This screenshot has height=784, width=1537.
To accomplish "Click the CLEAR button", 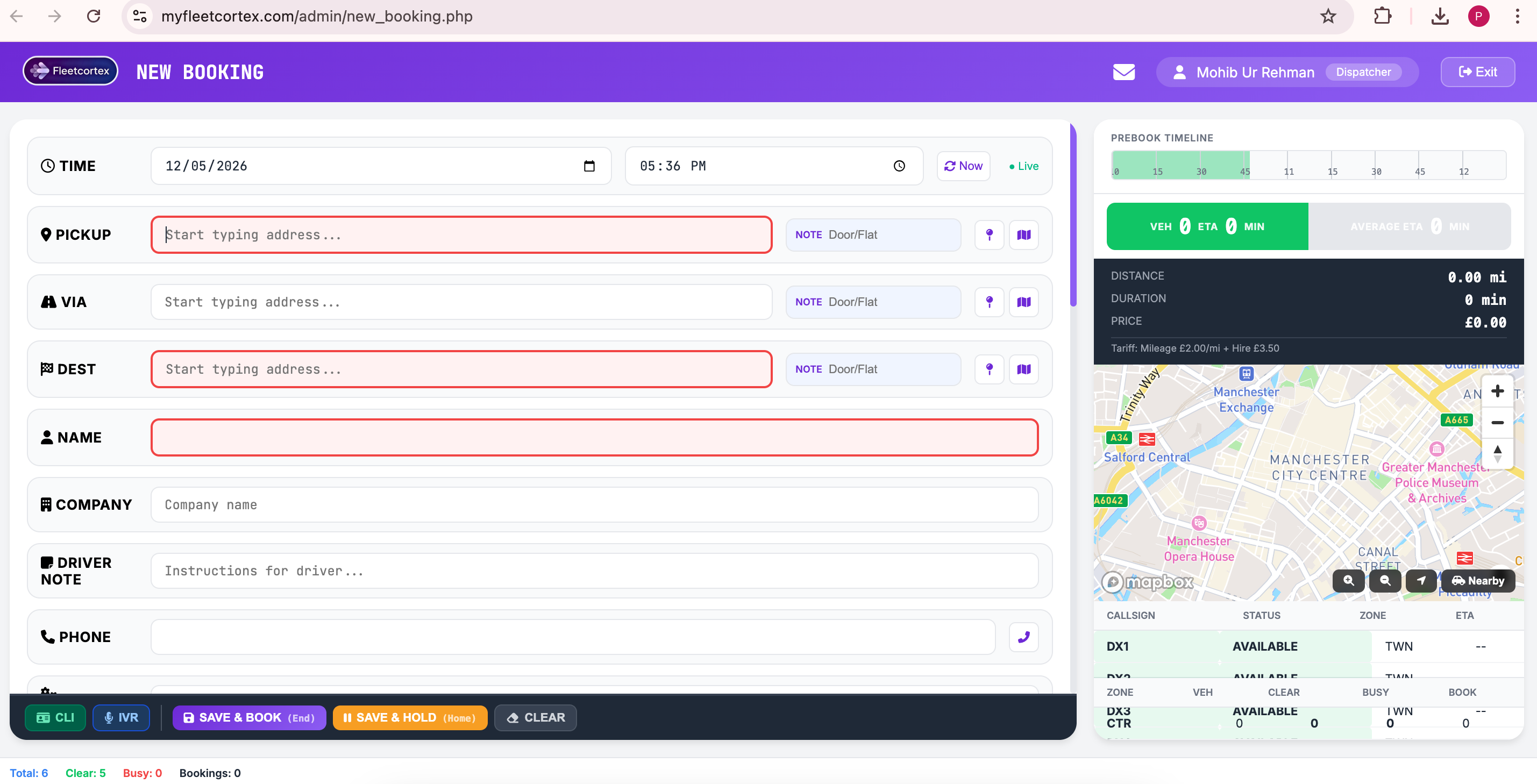I will coord(535,718).
